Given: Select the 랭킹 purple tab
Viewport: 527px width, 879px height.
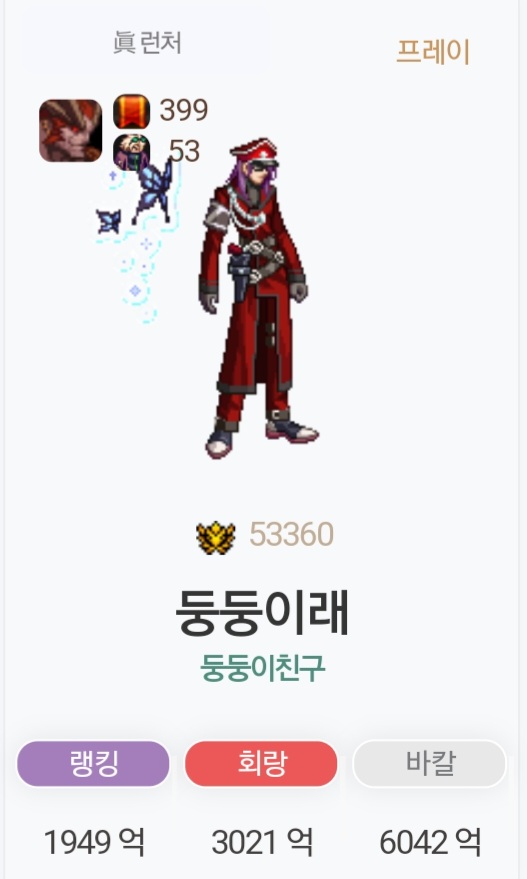Looking at the screenshot, I should point(93,764).
